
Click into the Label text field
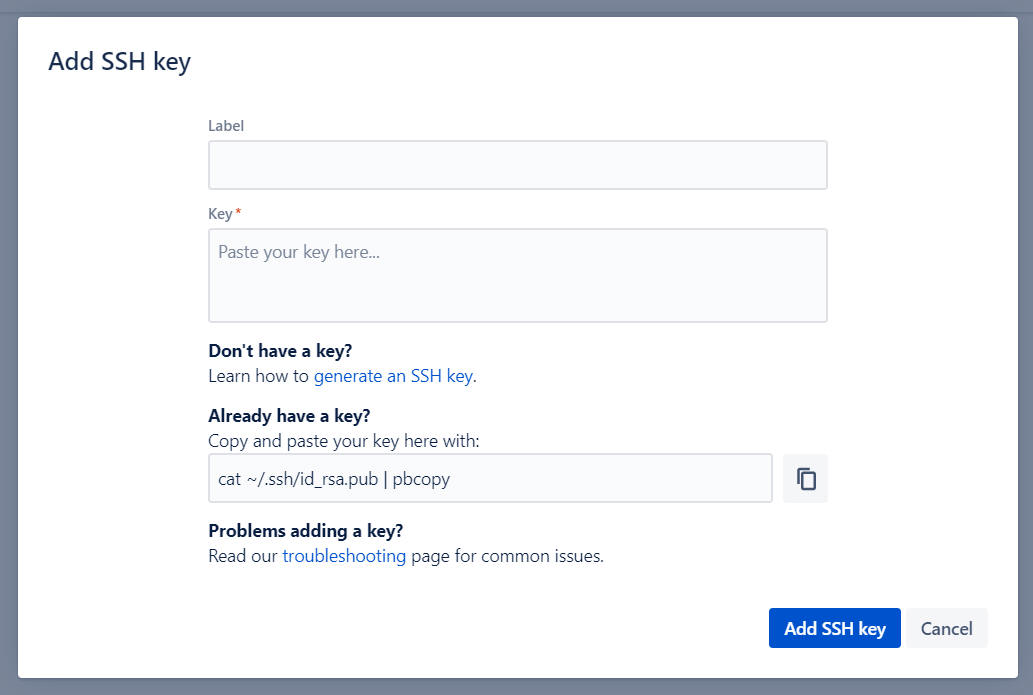[517, 165]
